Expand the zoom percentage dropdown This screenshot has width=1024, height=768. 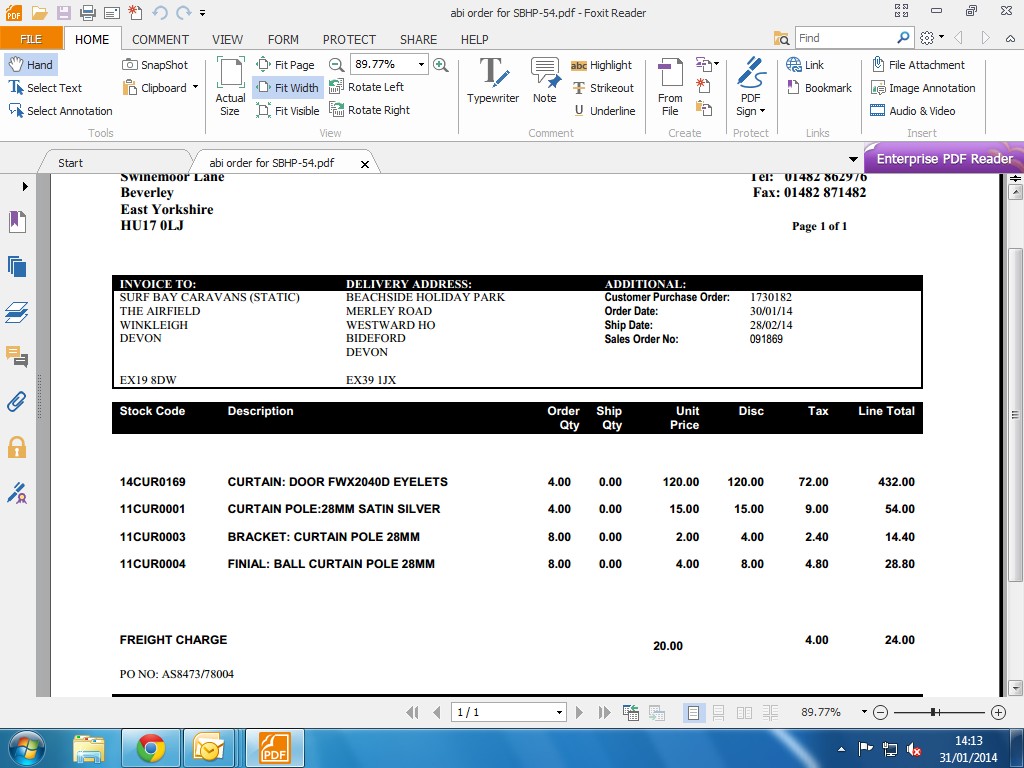click(x=421, y=64)
